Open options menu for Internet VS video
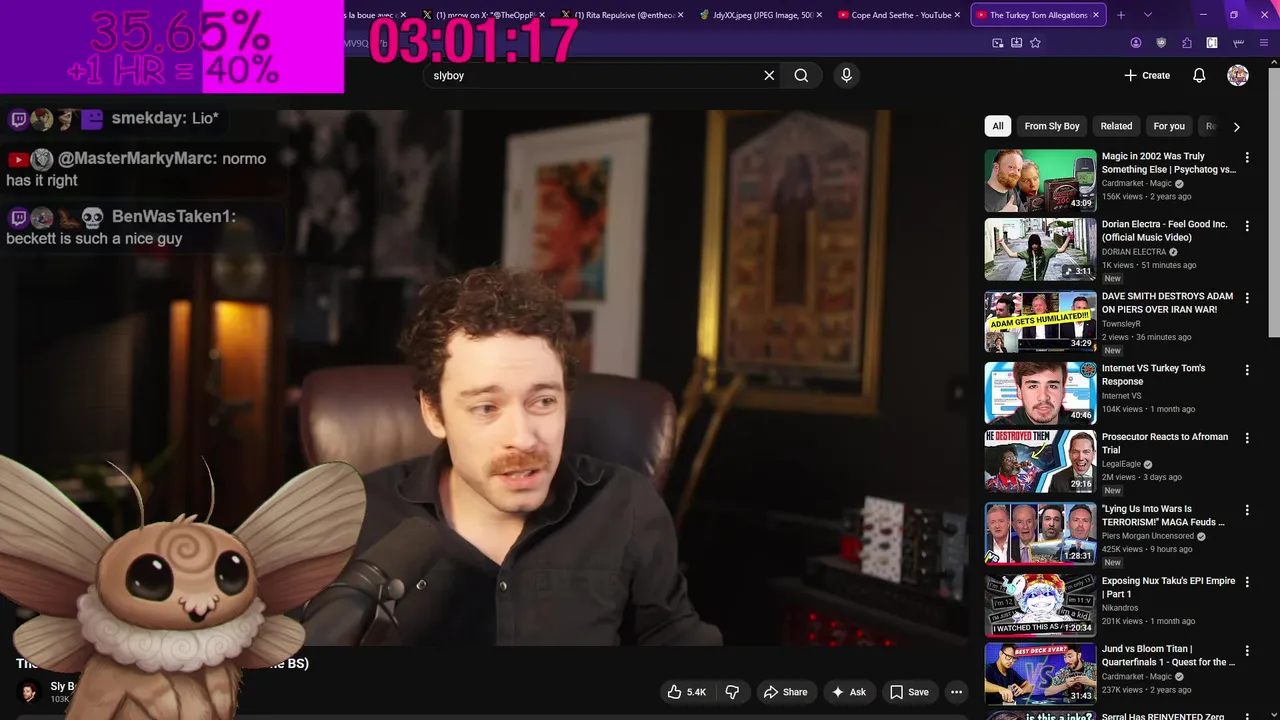This screenshot has height=720, width=1280. [x=1247, y=370]
